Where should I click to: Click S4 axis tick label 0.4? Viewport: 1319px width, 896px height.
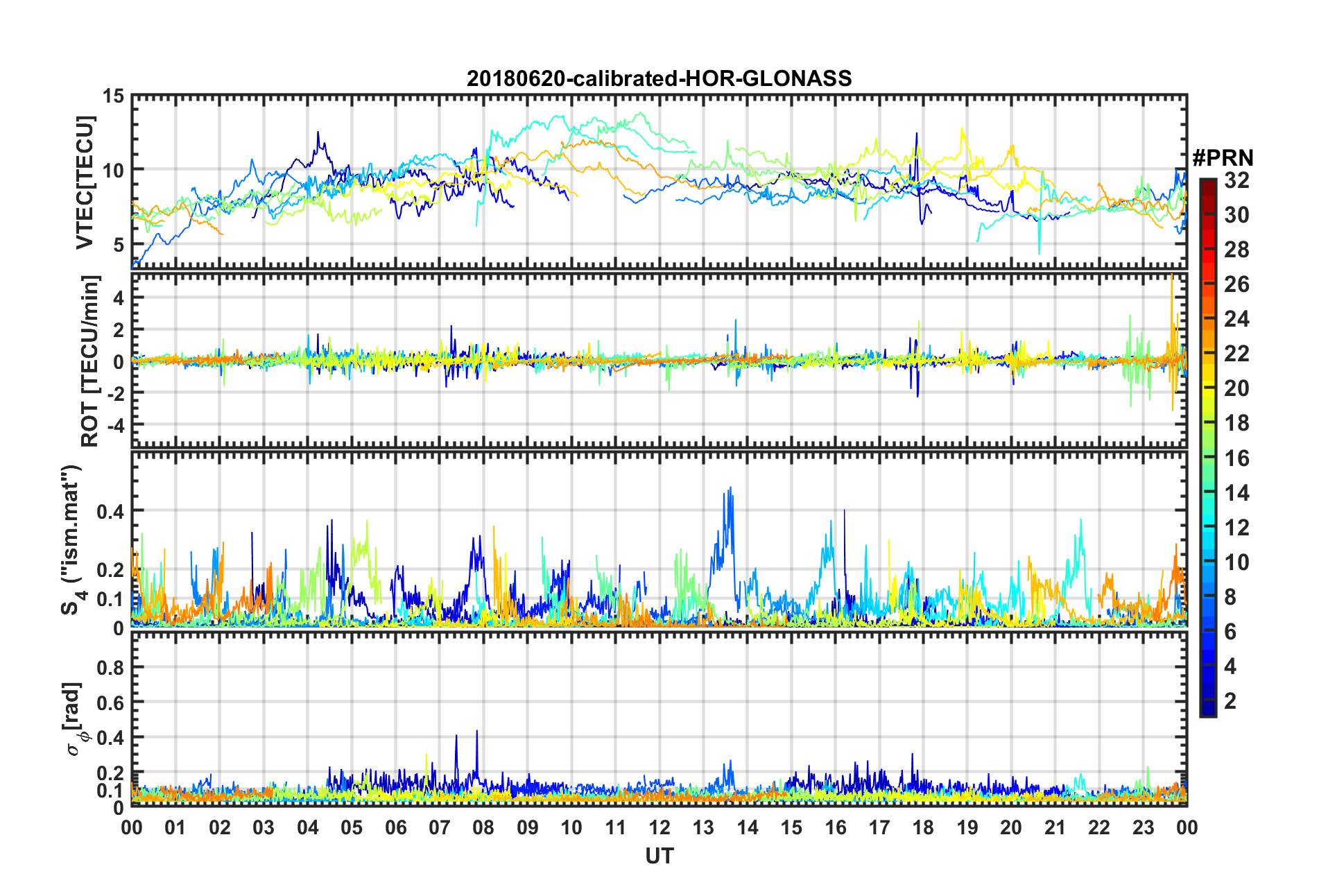110,512
